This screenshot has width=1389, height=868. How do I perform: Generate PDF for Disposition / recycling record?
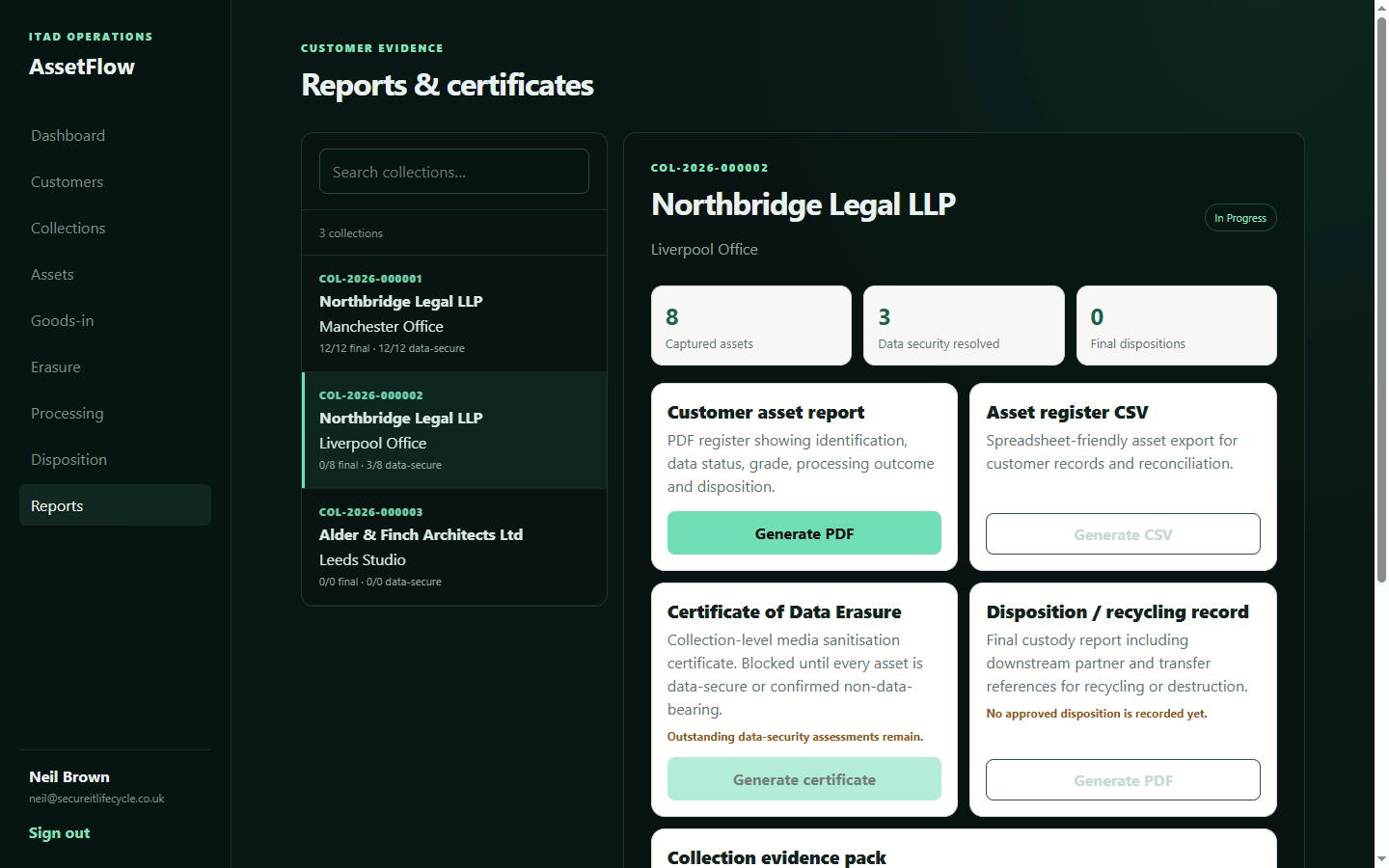(1123, 780)
